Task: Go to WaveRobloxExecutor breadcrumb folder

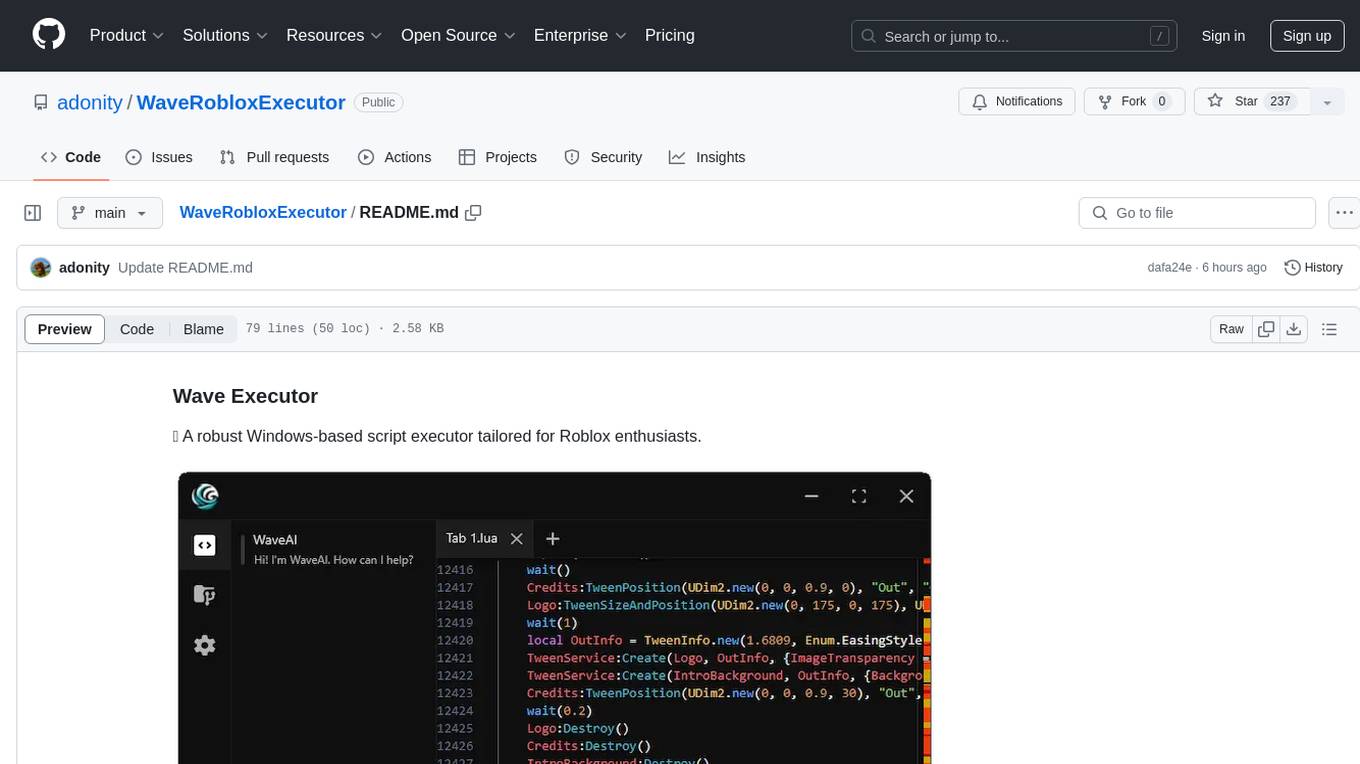Action: click(263, 212)
